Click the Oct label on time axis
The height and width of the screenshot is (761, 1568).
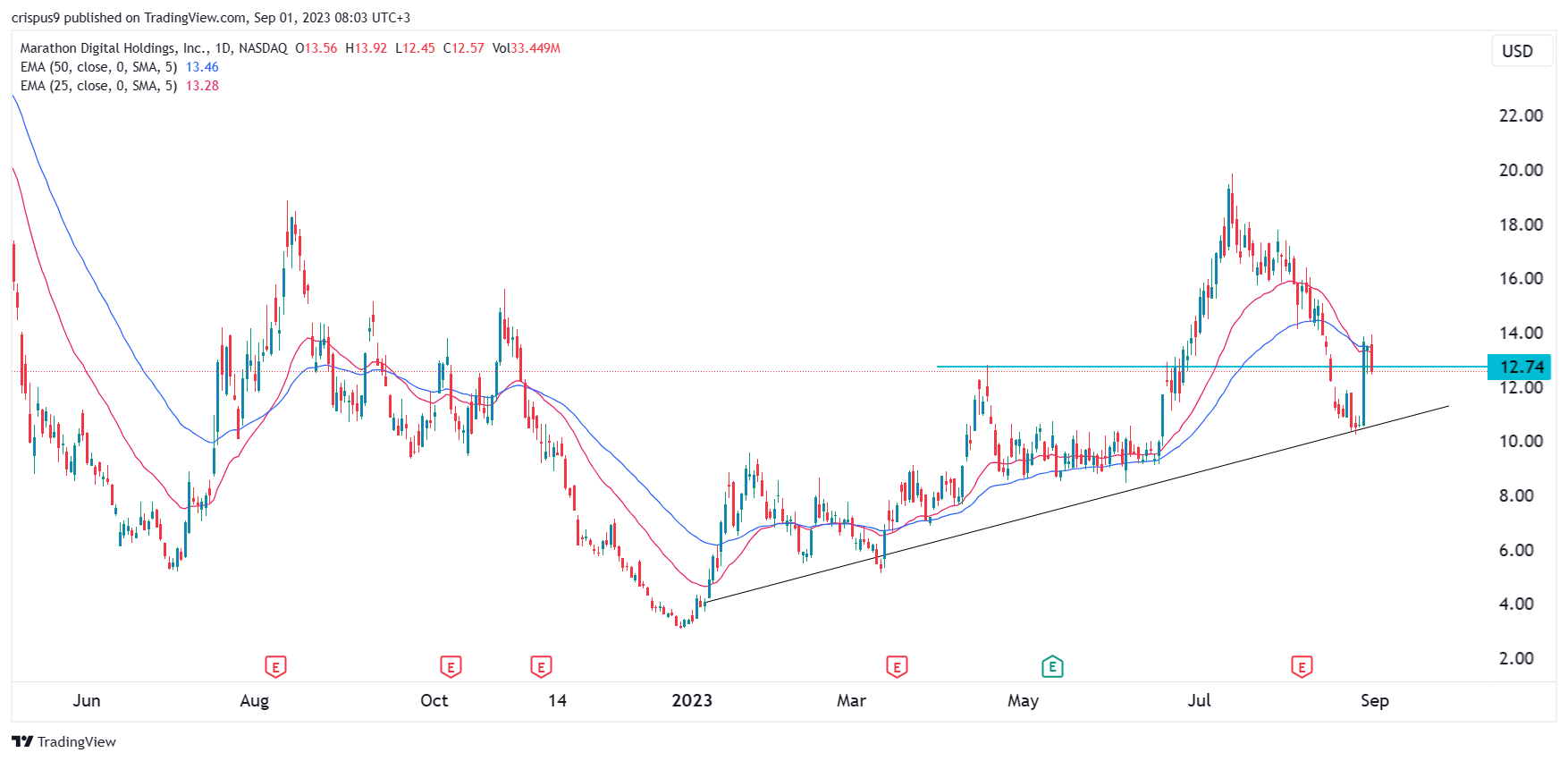[x=434, y=700]
